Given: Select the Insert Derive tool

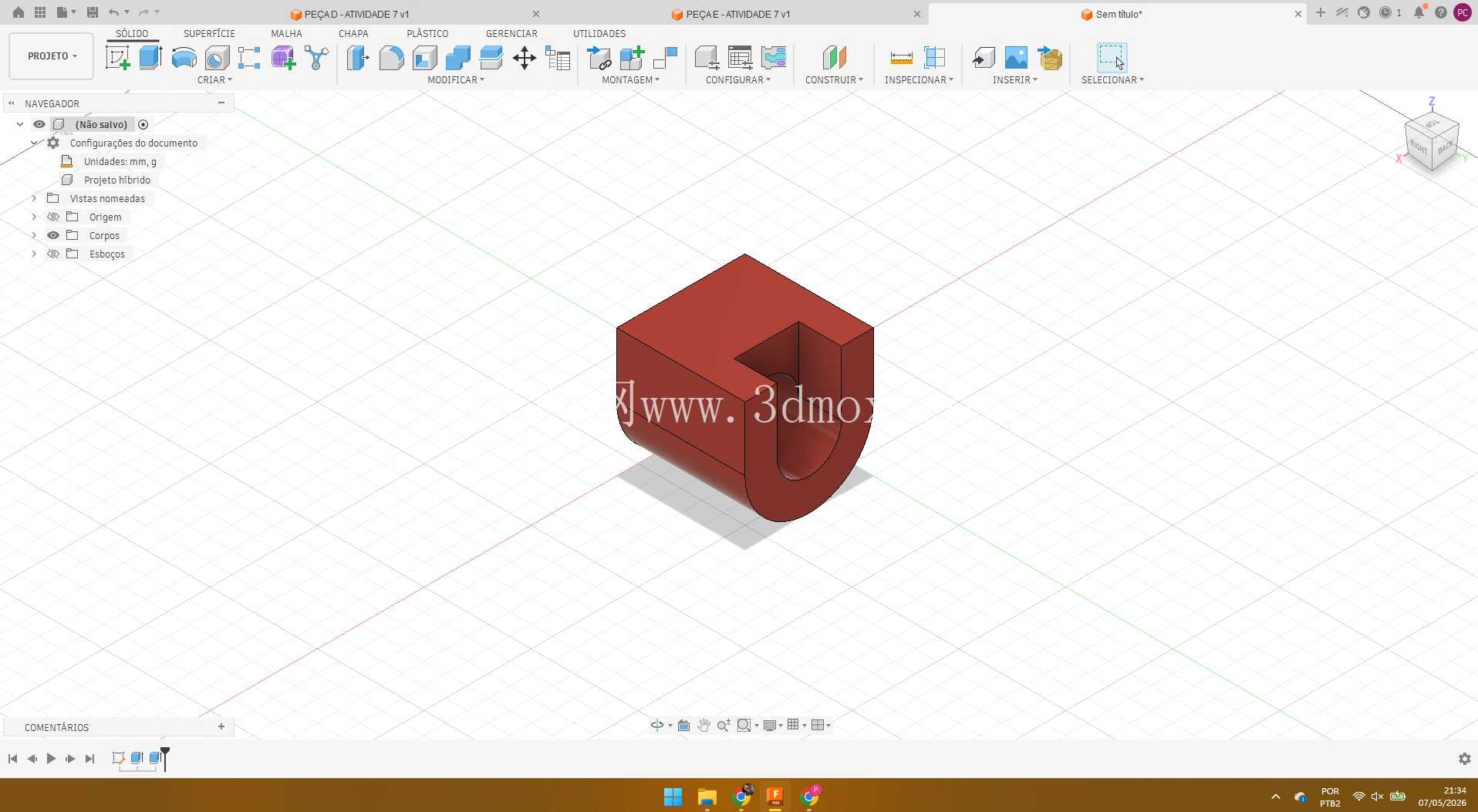Looking at the screenshot, I should tap(984, 58).
